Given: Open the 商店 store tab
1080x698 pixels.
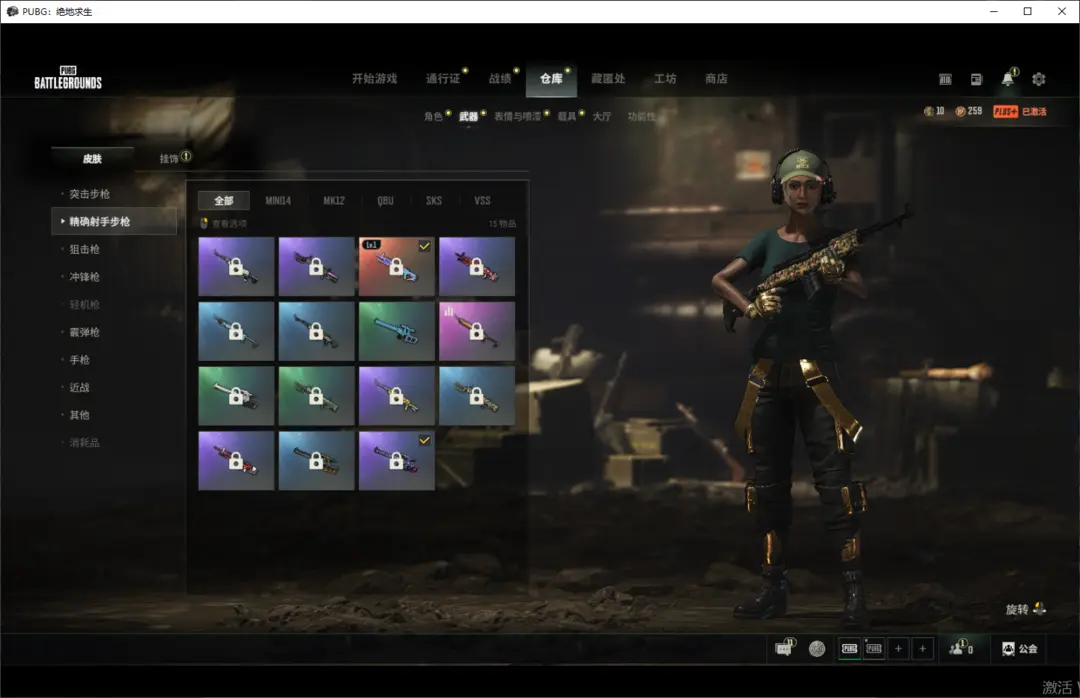Looking at the screenshot, I should pos(716,79).
